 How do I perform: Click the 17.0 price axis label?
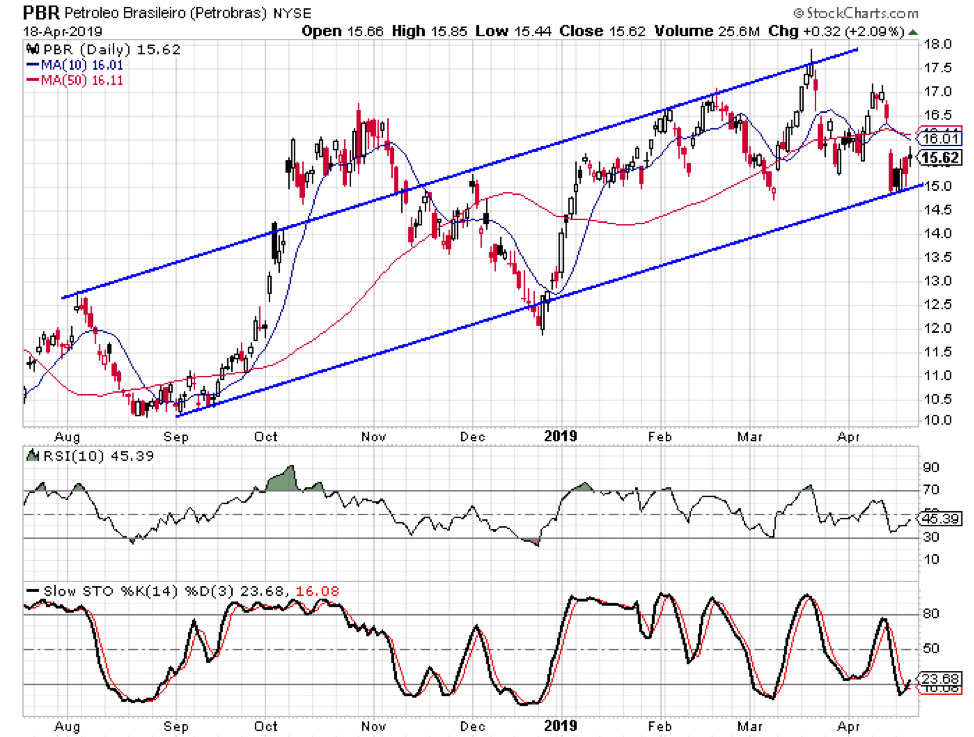(937, 92)
